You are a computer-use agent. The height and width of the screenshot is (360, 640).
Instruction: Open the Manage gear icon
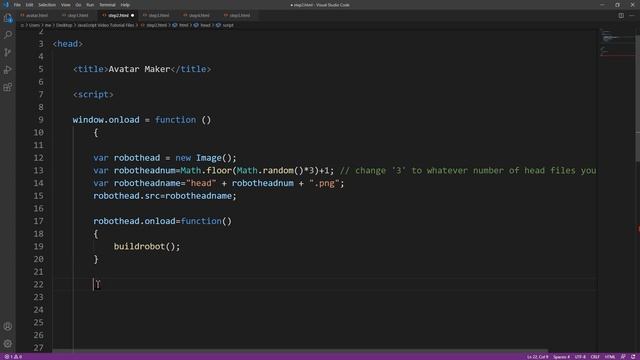[x=8, y=344]
